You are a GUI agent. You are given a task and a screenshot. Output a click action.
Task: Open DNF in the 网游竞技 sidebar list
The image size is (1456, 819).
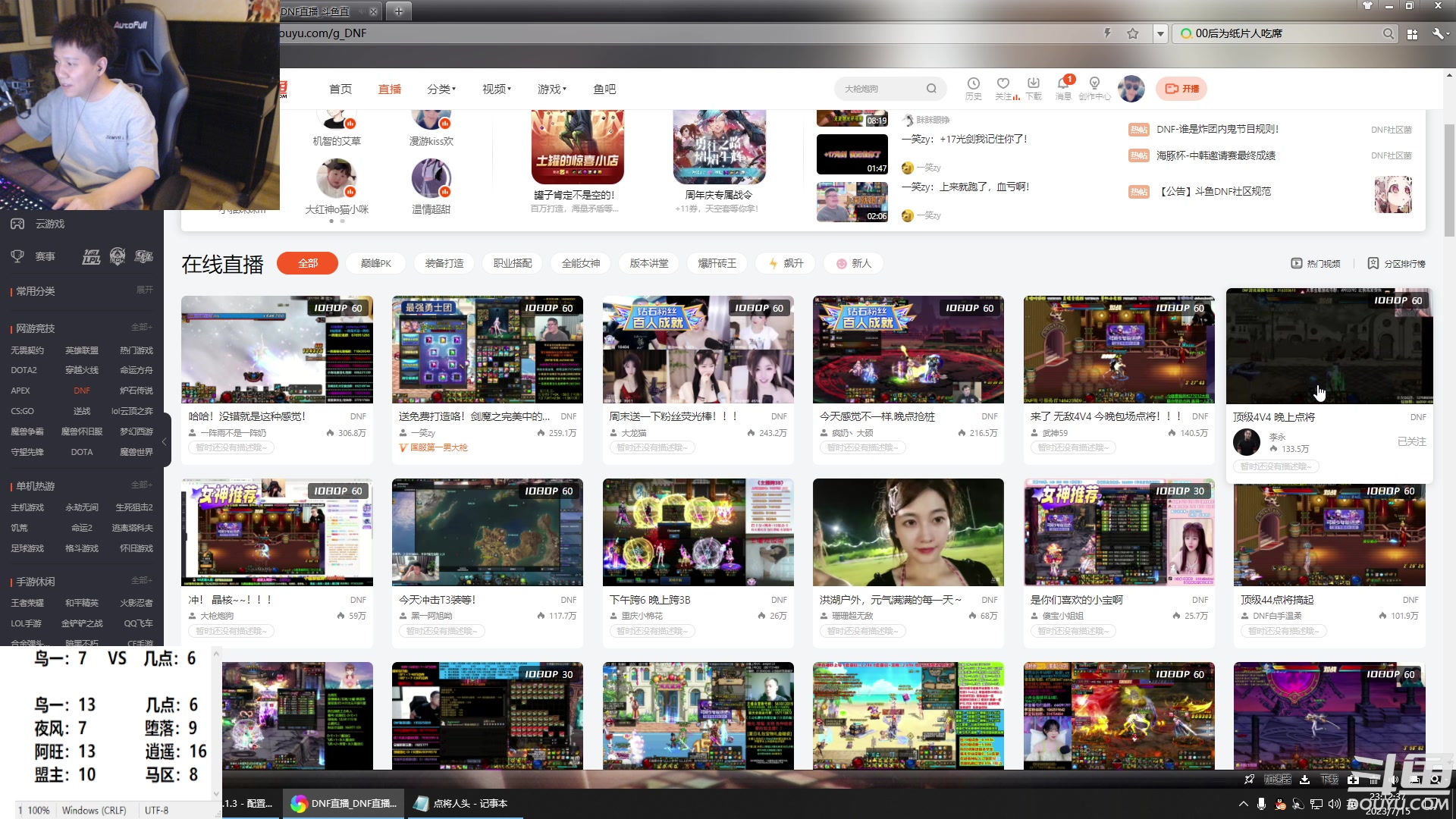pos(82,391)
